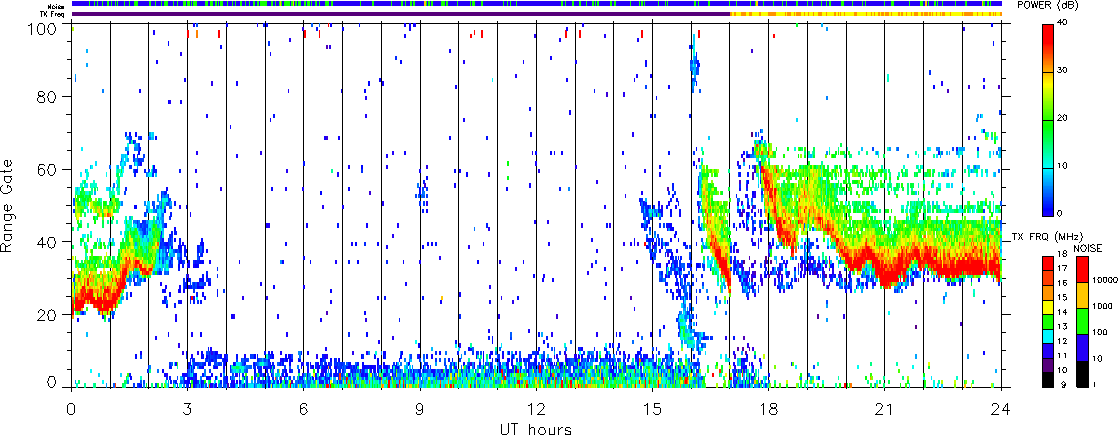Click the 12 tick on UT axis

click(536, 409)
